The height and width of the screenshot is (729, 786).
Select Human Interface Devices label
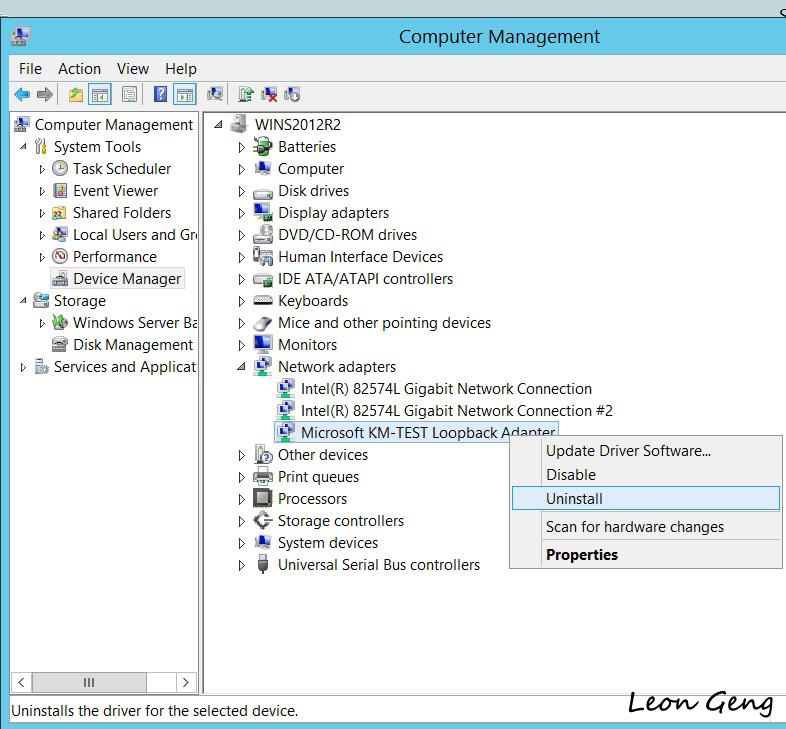[x=360, y=257]
